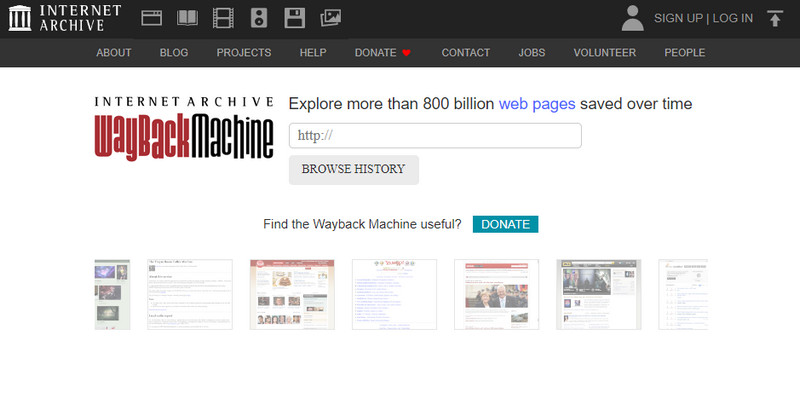The width and height of the screenshot is (800, 393).
Task: Open the old Yahoo directory thumbnail
Action: pyautogui.click(x=394, y=294)
